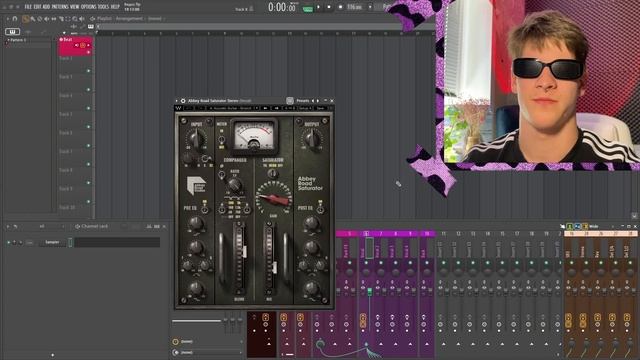Toggle the song/pattern mode switch
The height and width of the screenshot is (360, 640).
tap(308, 8)
